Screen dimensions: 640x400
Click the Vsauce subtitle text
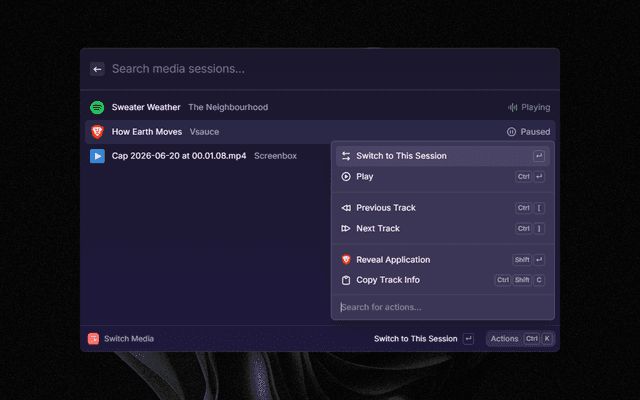point(204,132)
